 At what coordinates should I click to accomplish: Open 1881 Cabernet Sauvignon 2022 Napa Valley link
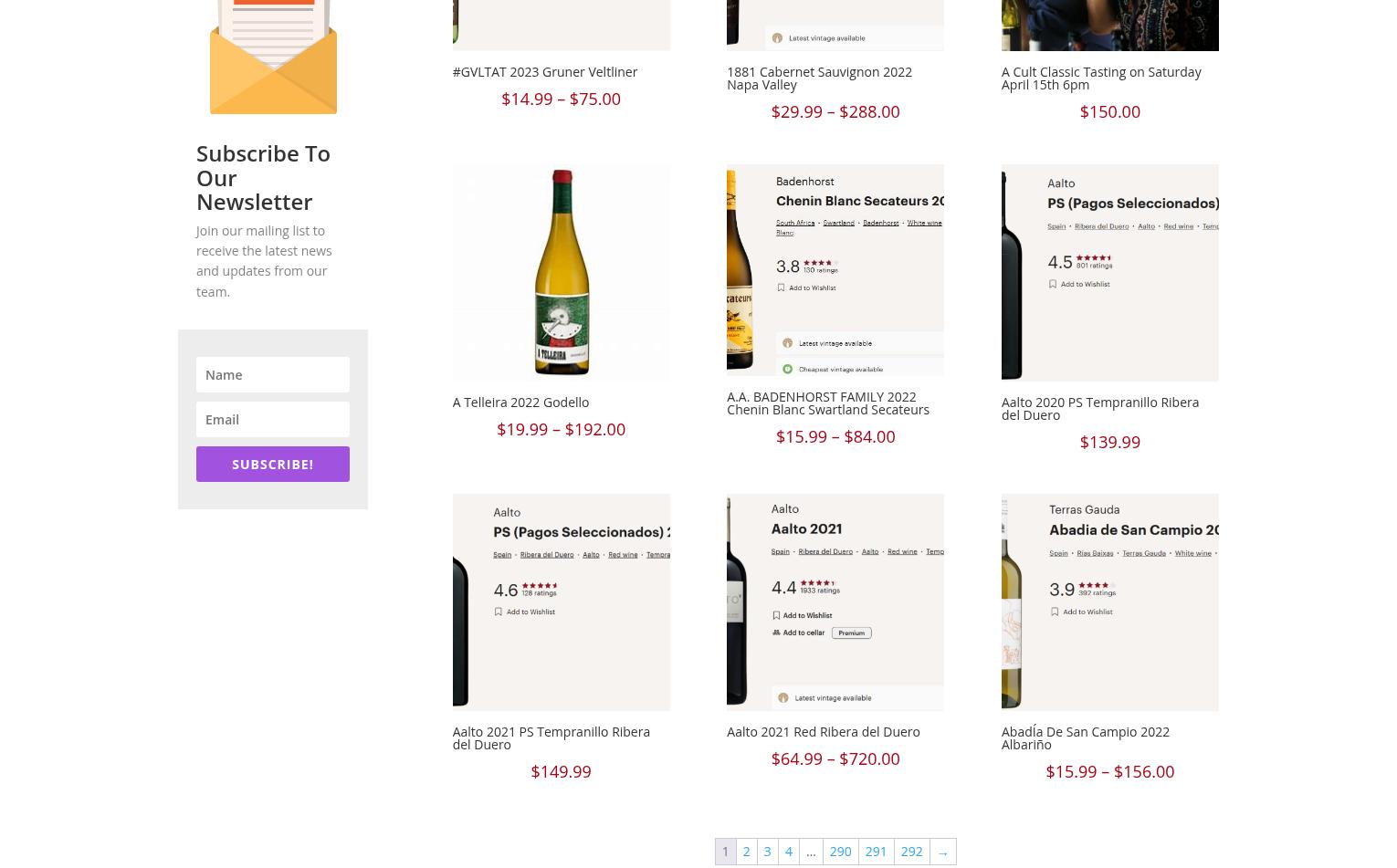[819, 78]
